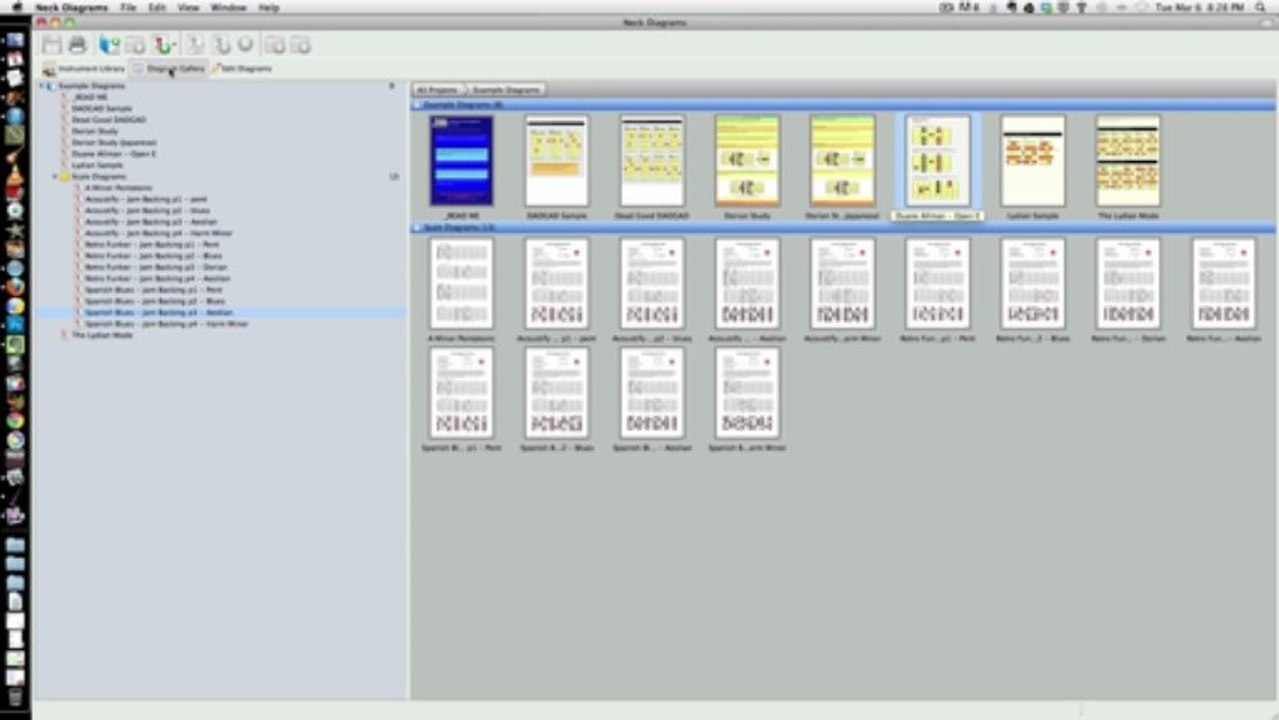Open the Trash in the dock
The height and width of the screenshot is (720, 1279).
click(15, 697)
